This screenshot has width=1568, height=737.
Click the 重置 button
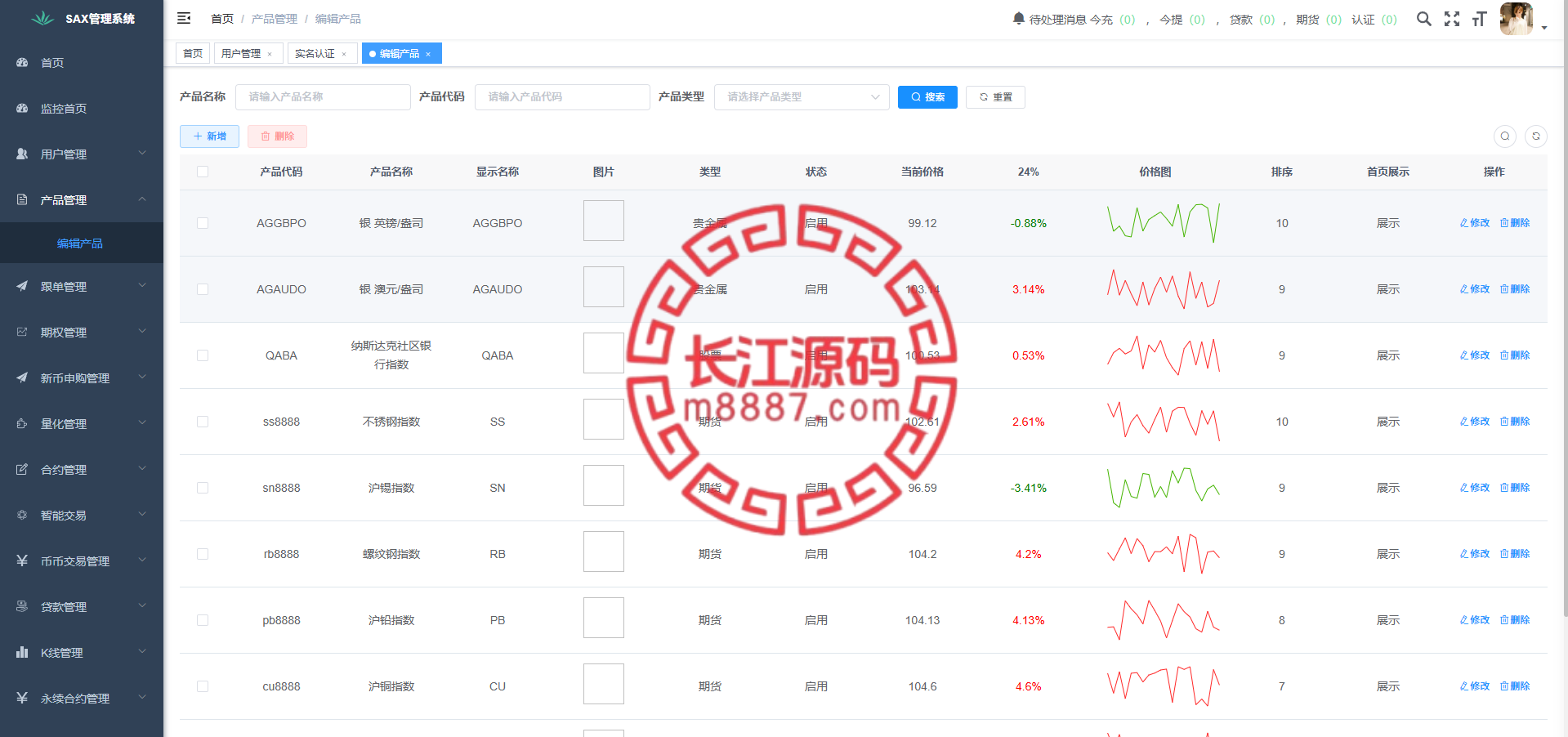point(995,97)
